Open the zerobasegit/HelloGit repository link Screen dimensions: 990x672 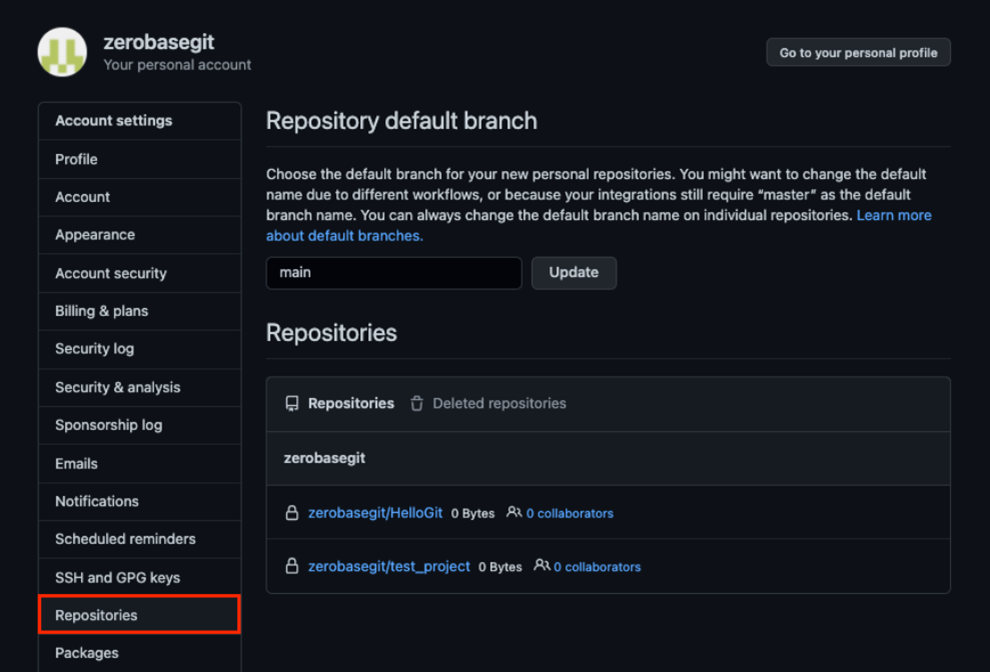pos(375,513)
